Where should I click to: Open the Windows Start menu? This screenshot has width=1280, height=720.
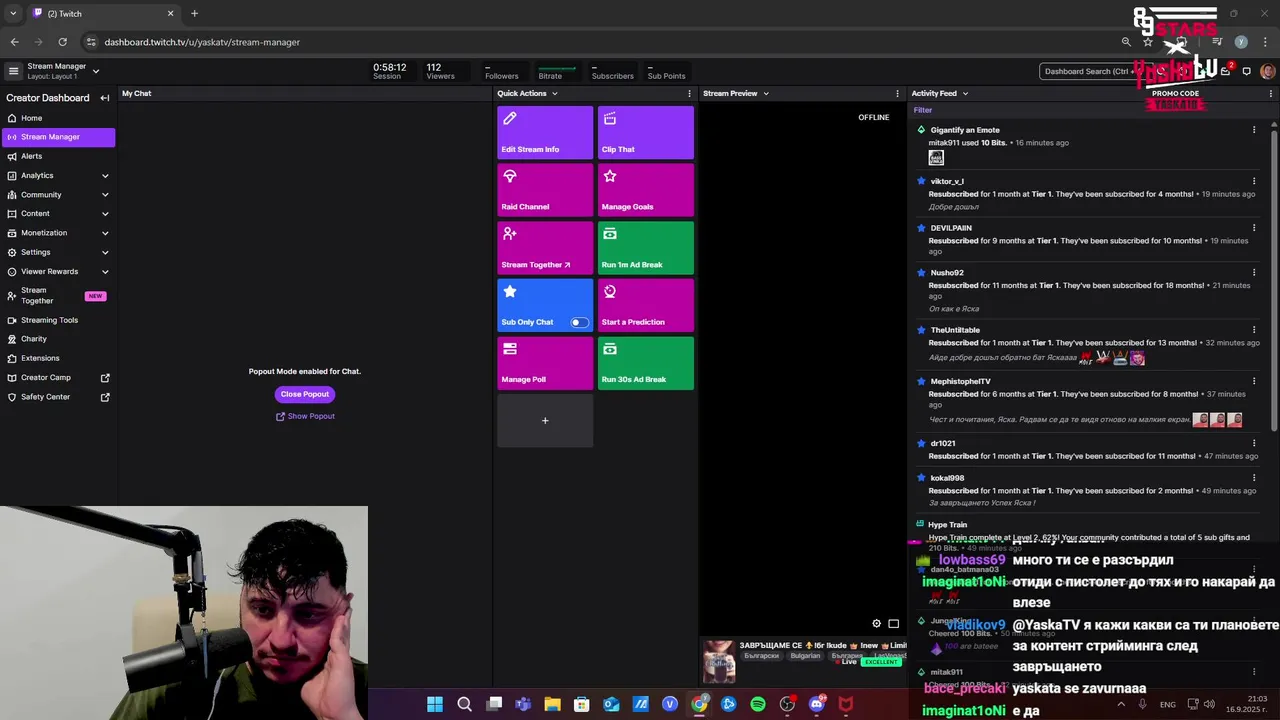click(x=435, y=704)
